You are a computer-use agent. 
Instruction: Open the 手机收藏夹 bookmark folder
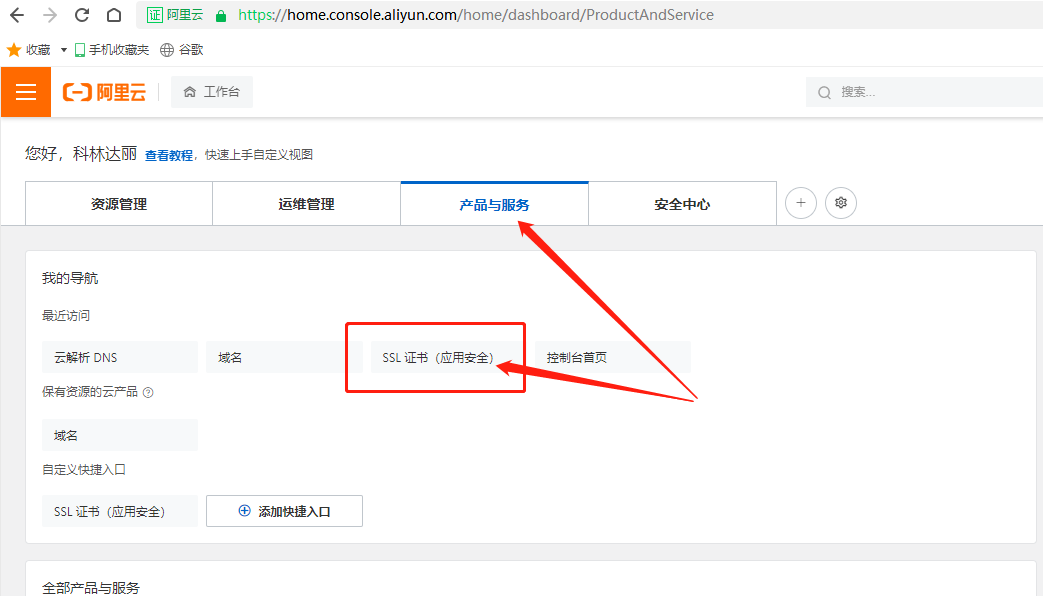[112, 50]
